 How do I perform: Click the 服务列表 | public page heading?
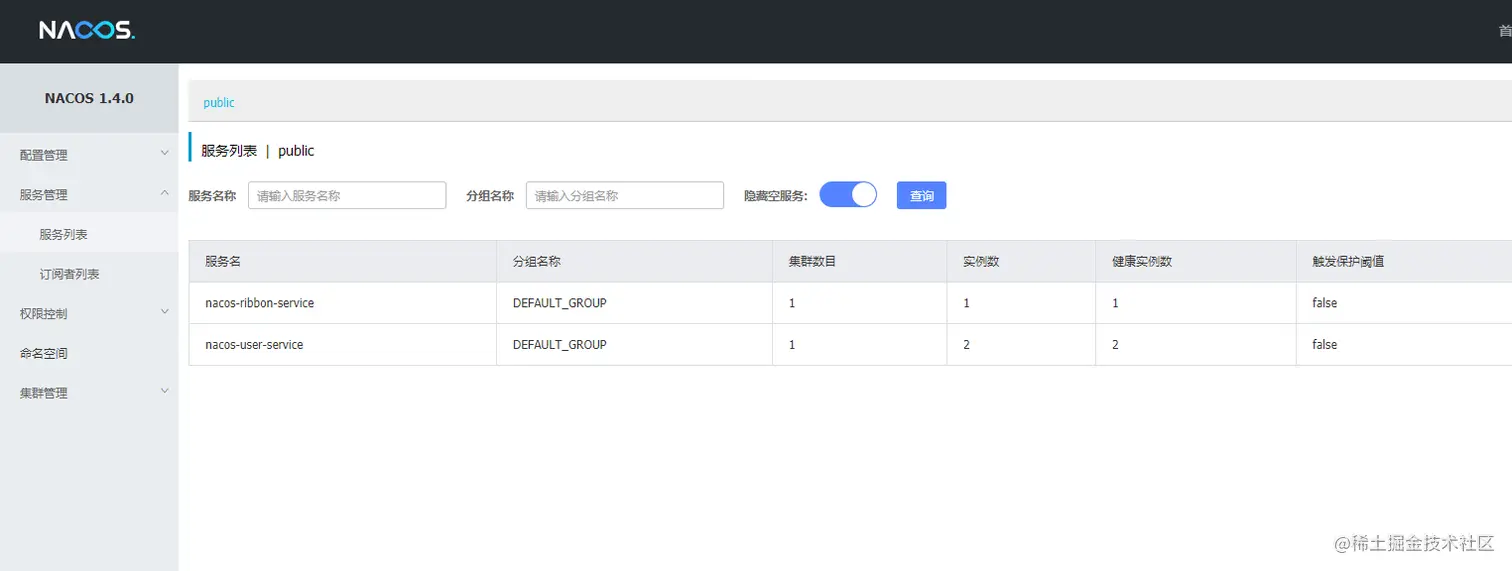point(258,151)
